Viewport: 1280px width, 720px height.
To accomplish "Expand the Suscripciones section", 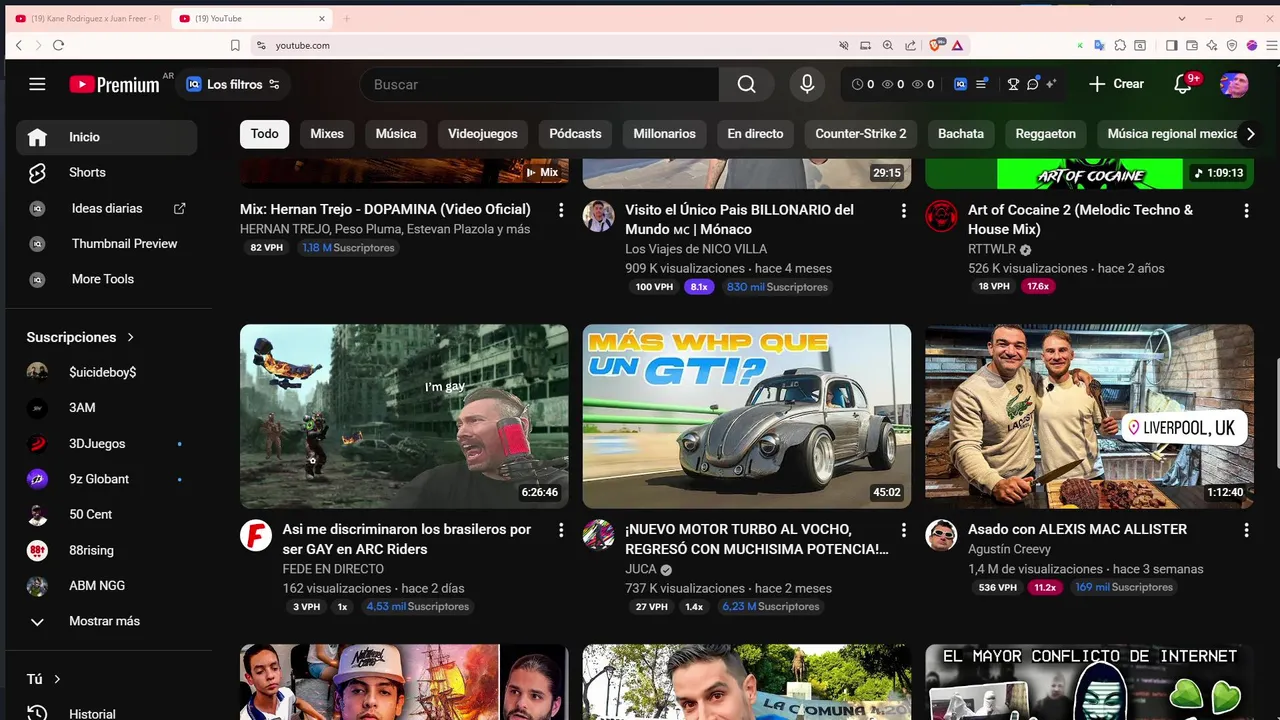I will pyautogui.click(x=80, y=337).
